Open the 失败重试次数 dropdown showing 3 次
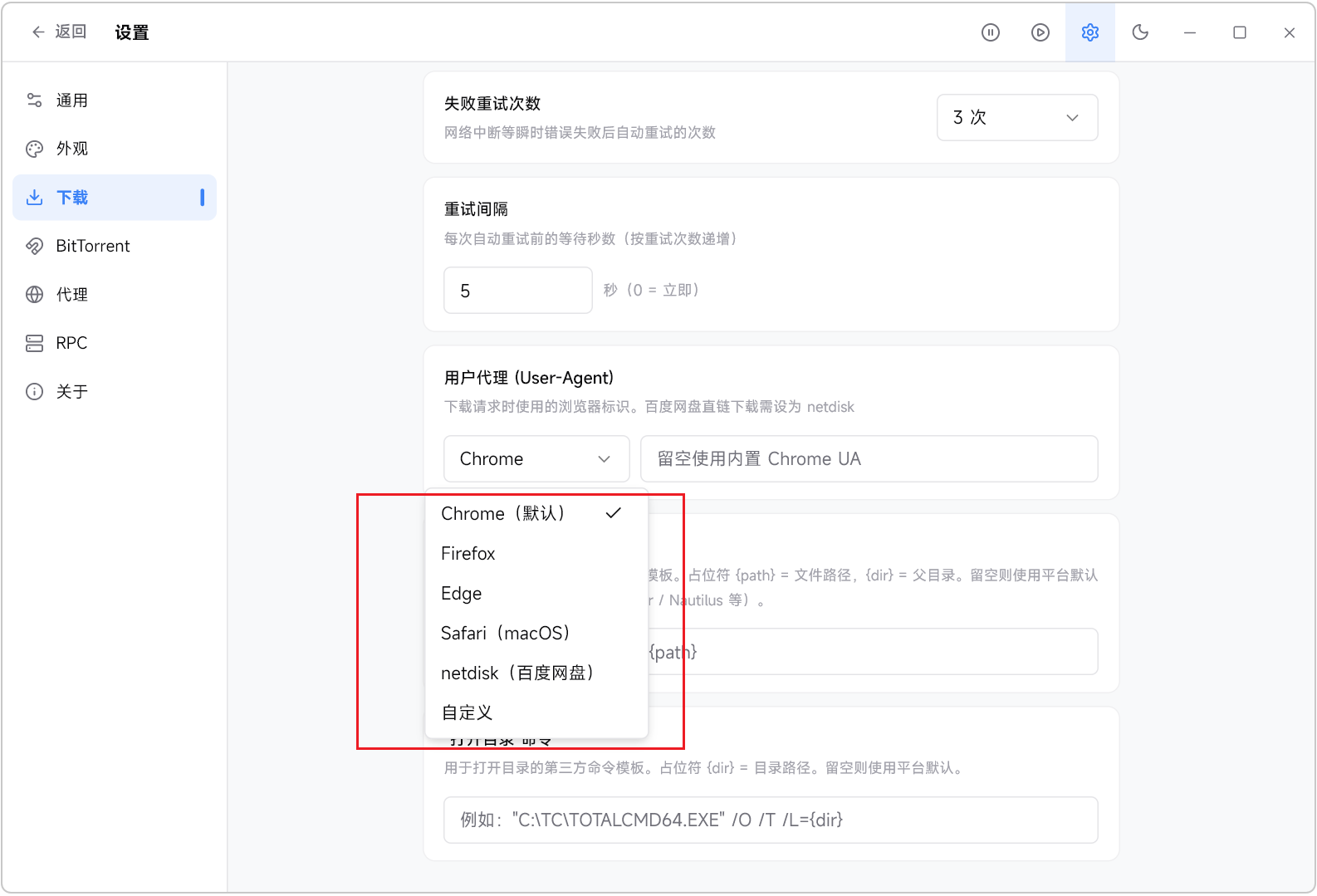 [1017, 117]
